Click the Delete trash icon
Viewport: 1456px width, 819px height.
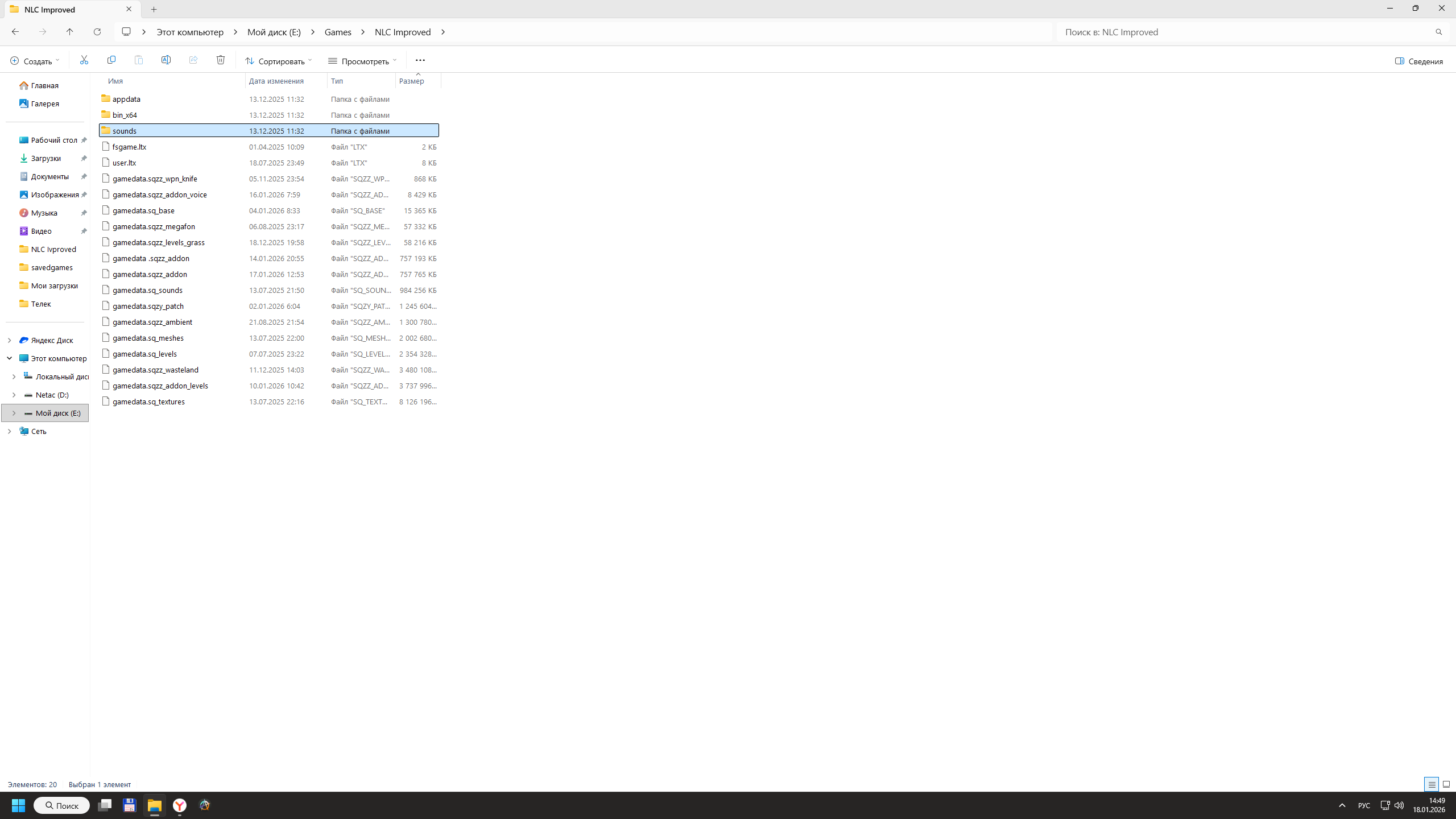(x=221, y=60)
